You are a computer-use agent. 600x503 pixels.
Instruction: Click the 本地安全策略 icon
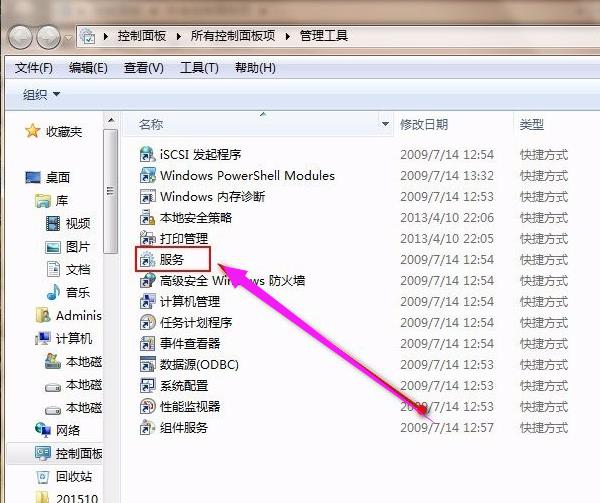[148, 217]
